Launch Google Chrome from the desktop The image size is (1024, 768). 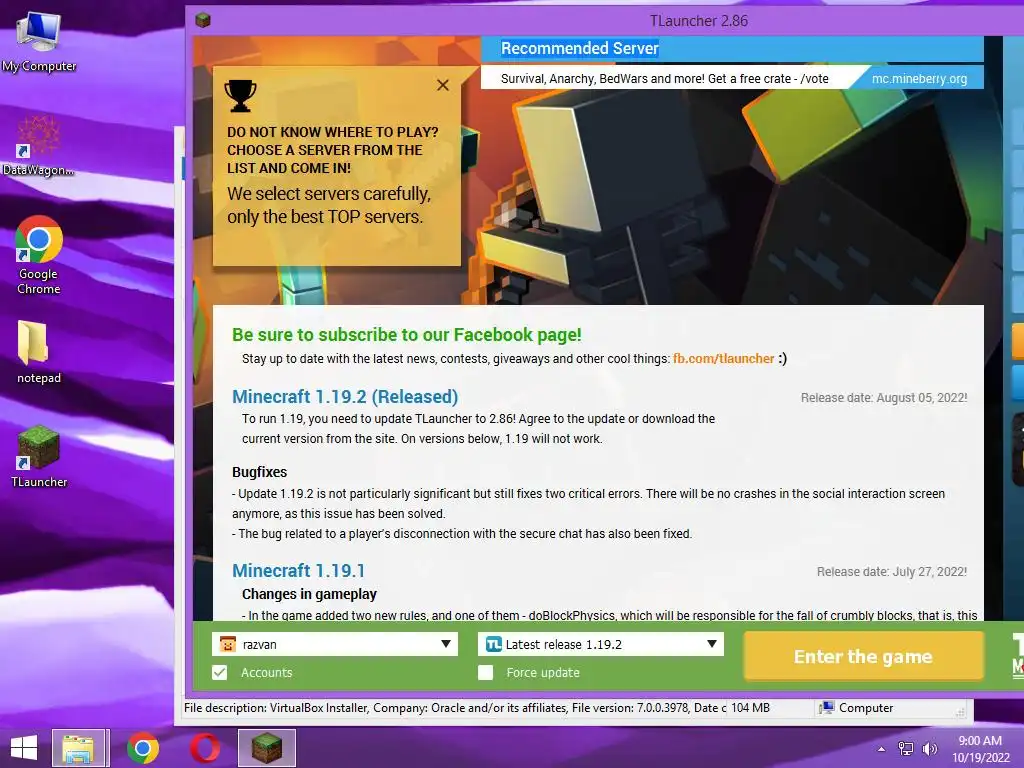pos(39,255)
